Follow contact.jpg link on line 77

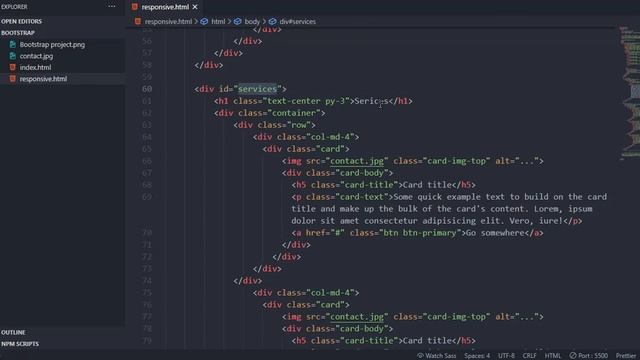[x=357, y=316]
